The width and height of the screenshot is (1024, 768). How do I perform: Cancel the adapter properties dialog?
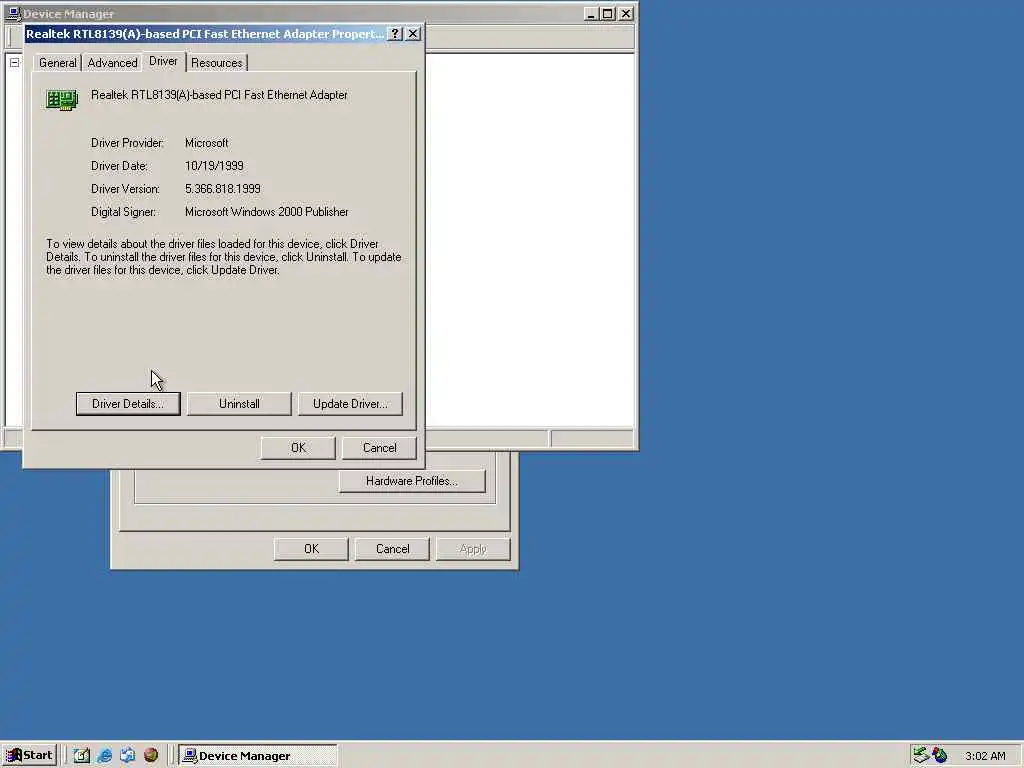(379, 448)
